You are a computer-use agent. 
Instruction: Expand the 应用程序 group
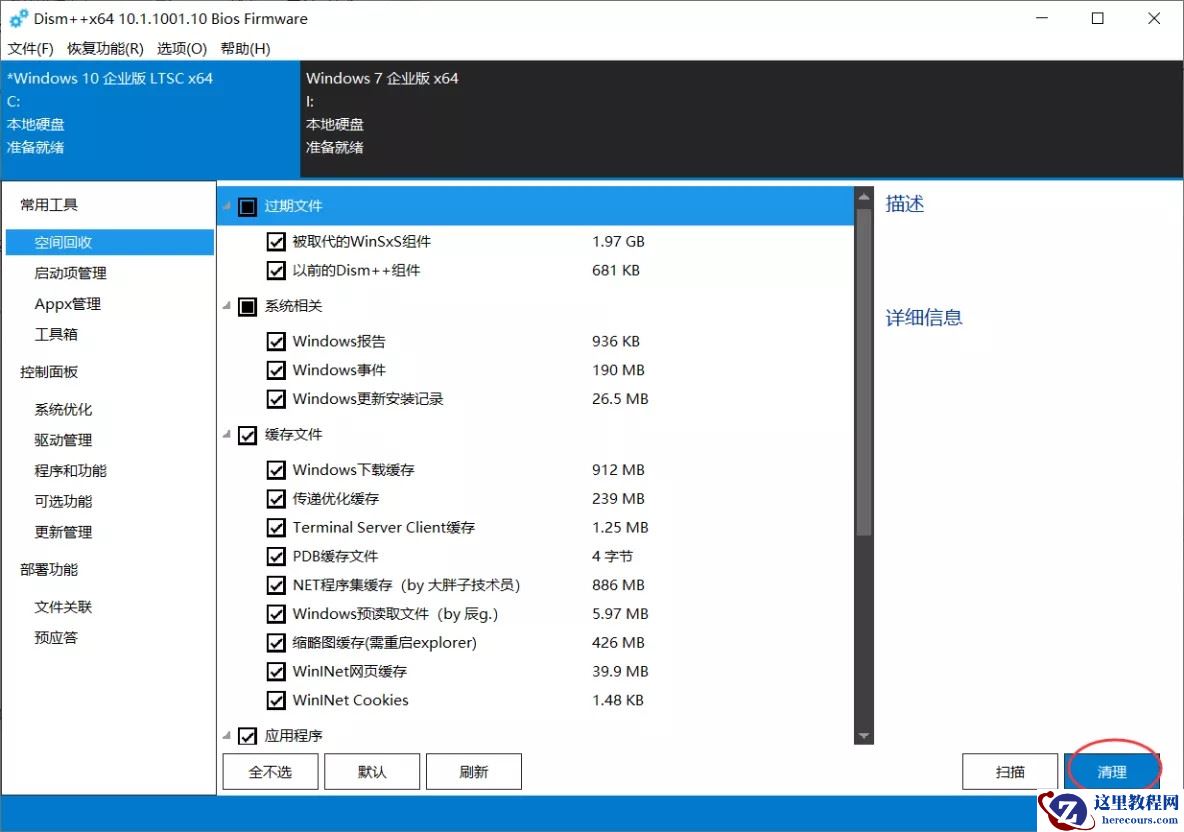tap(226, 735)
